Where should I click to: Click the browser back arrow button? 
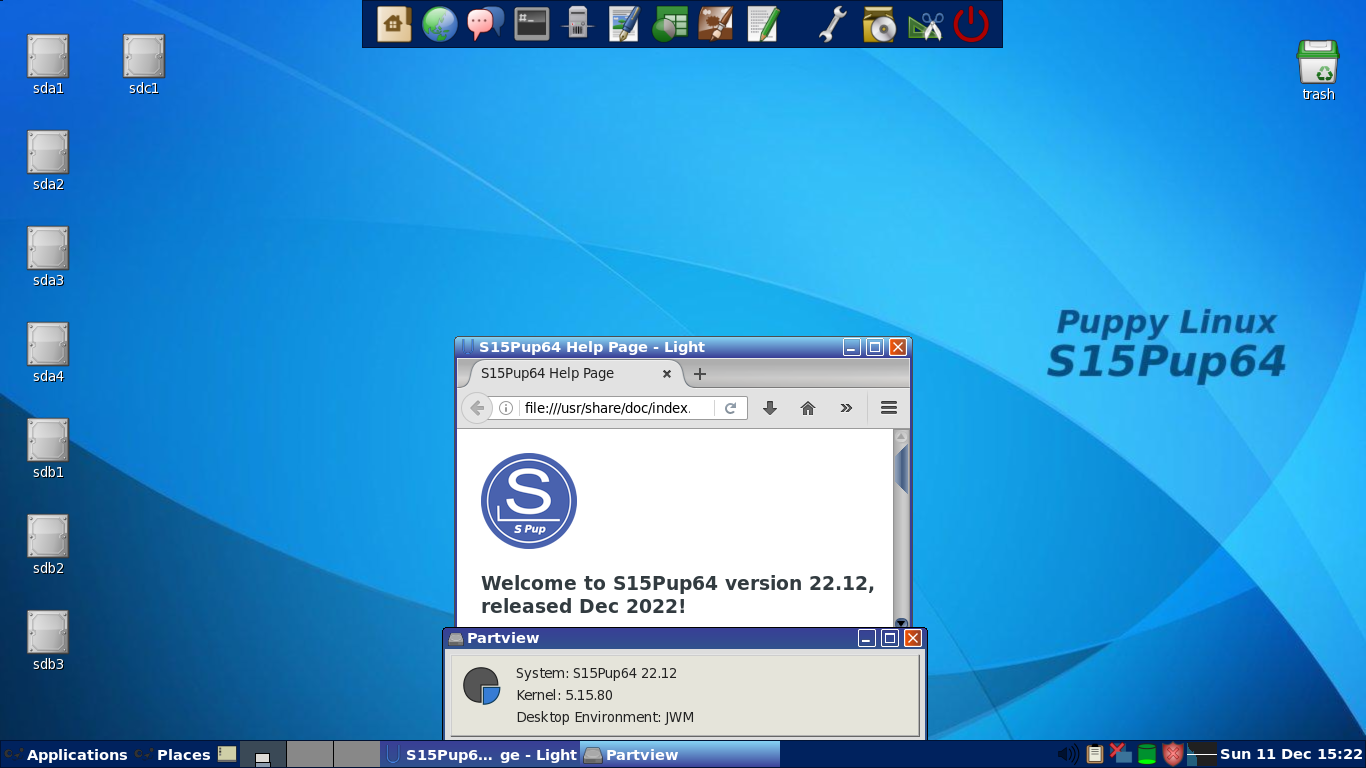tap(477, 408)
